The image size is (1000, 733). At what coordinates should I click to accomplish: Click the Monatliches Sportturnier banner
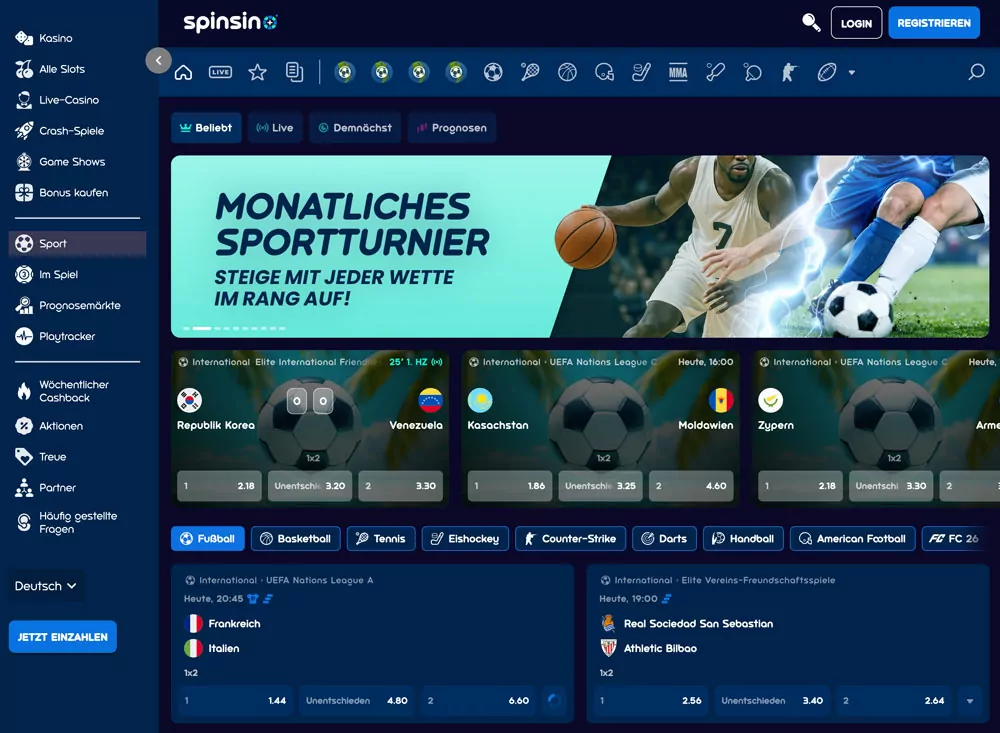[x=580, y=246]
